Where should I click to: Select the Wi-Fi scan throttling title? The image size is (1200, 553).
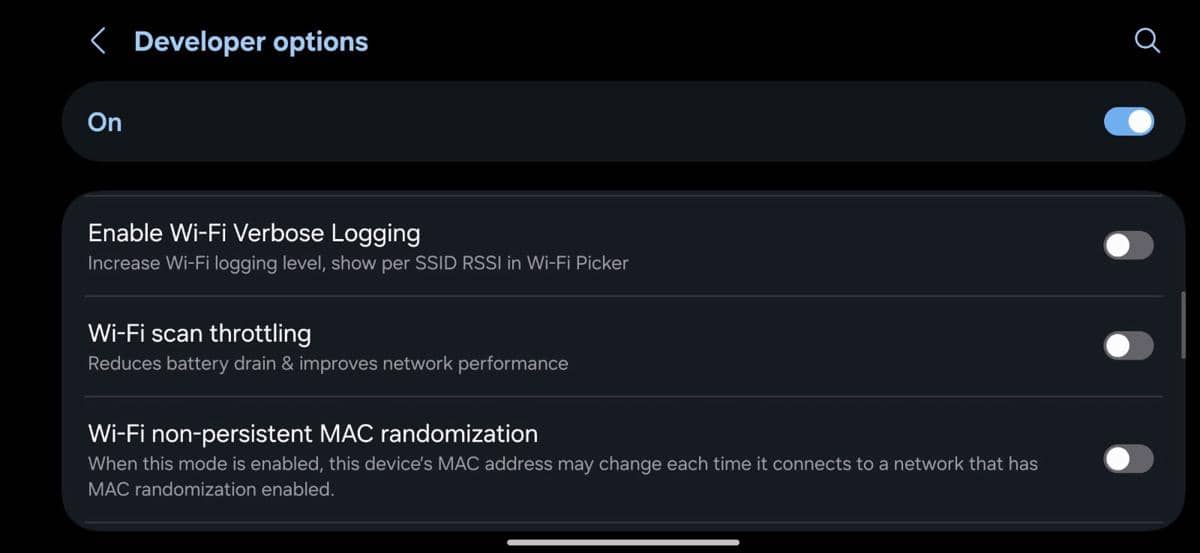tap(199, 333)
